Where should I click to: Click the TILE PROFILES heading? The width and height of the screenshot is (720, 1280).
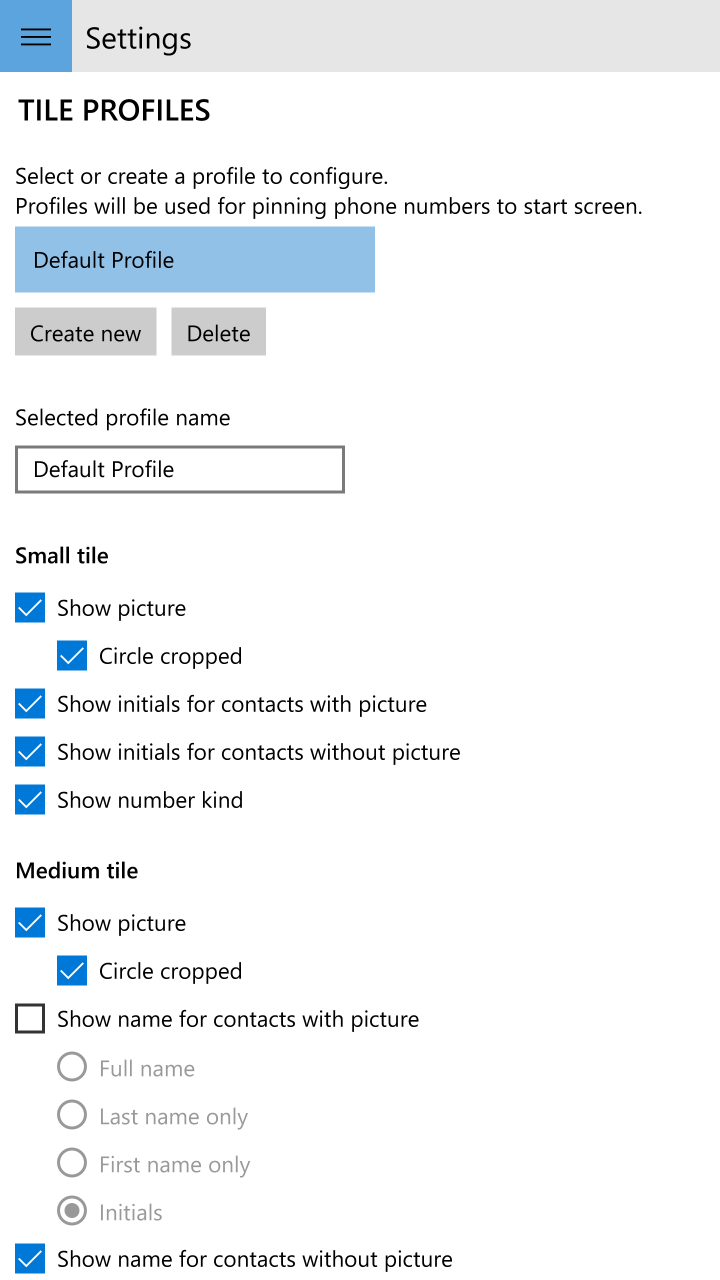[114, 110]
